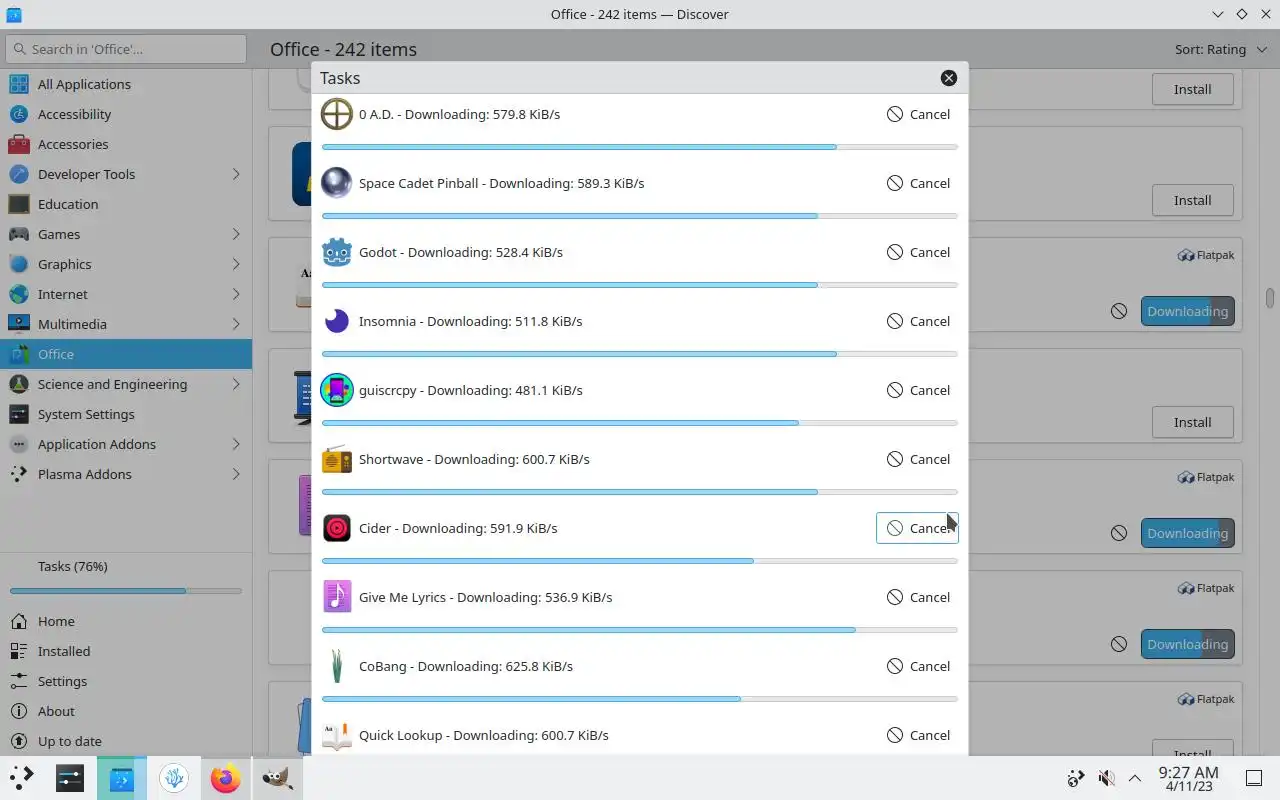This screenshot has width=1280, height=800.
Task: Cancel the Insomnia download
Action: 918,321
